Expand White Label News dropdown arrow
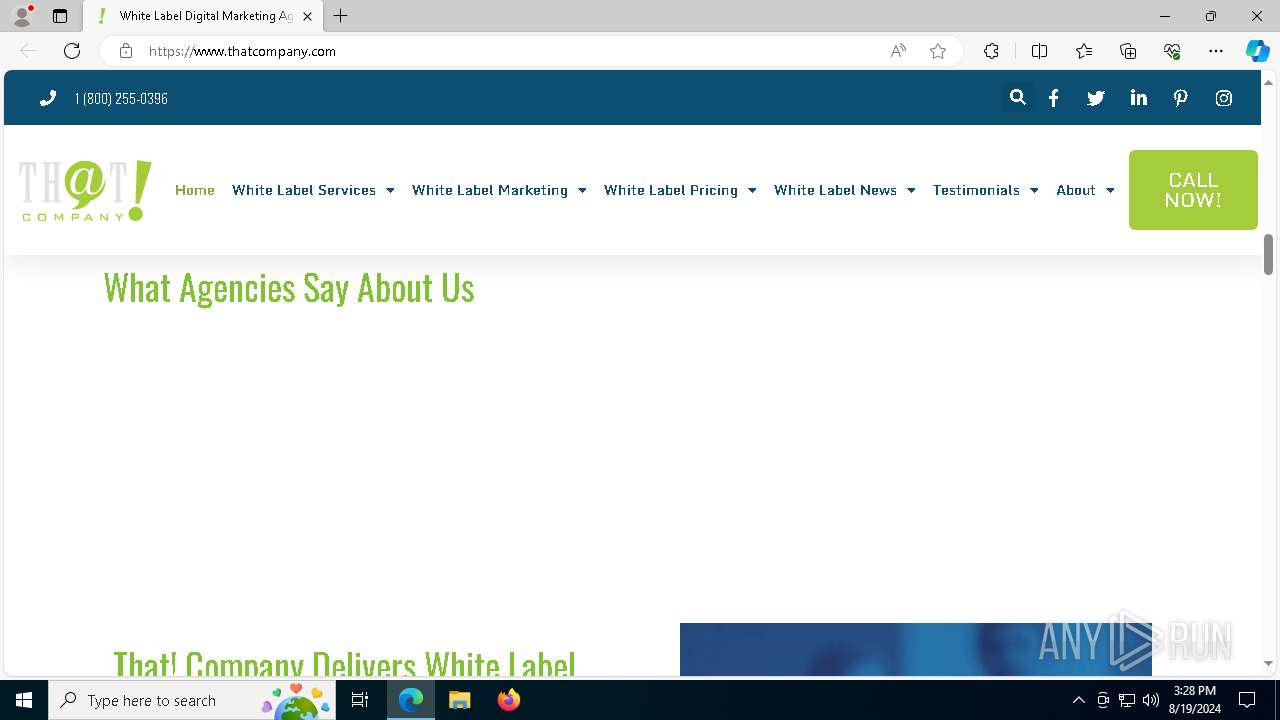This screenshot has width=1280, height=720. point(911,190)
